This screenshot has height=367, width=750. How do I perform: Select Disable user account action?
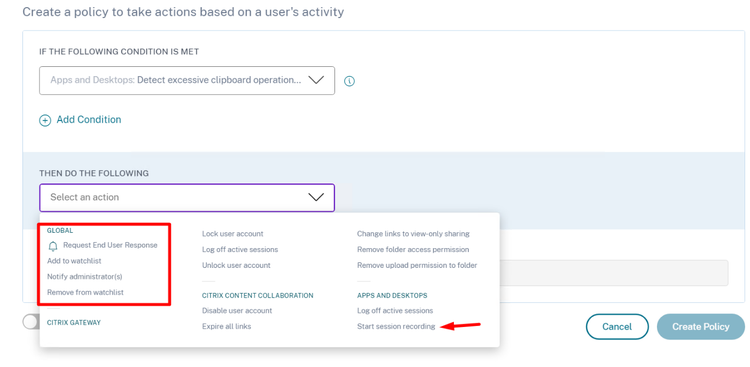[x=237, y=311]
